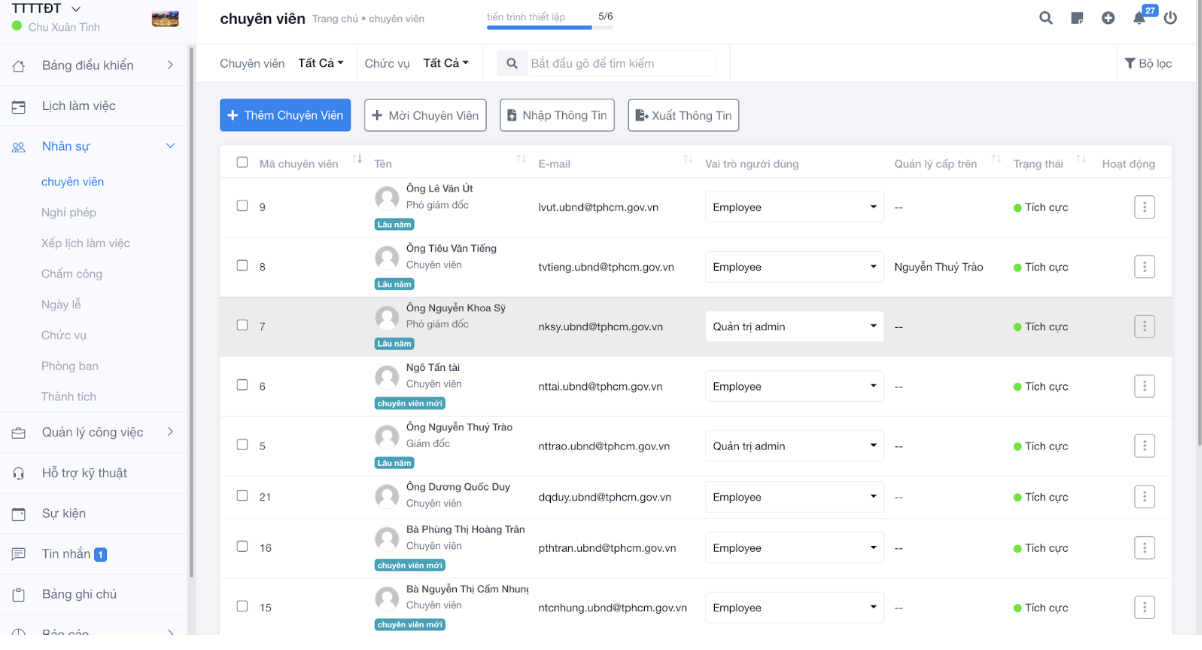Go to Chấm công submenu item
The height and width of the screenshot is (650, 1202).
[72, 274]
